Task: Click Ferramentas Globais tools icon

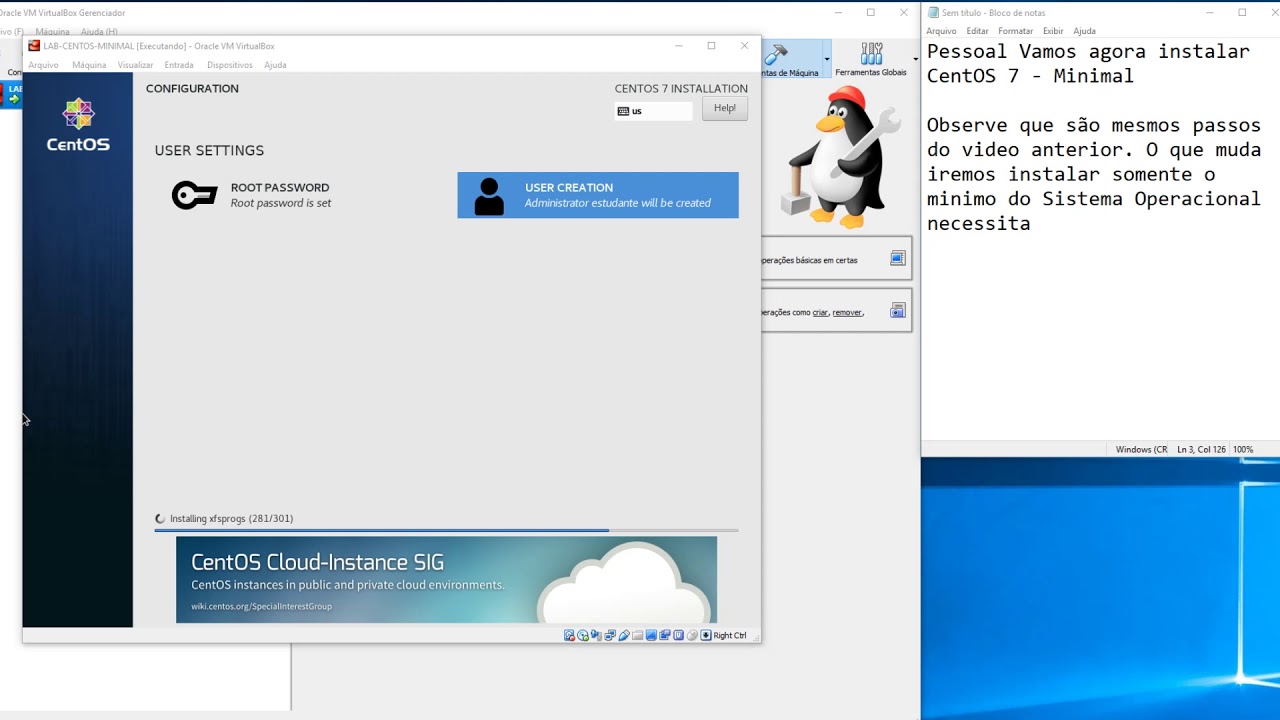Action: pyautogui.click(x=872, y=53)
